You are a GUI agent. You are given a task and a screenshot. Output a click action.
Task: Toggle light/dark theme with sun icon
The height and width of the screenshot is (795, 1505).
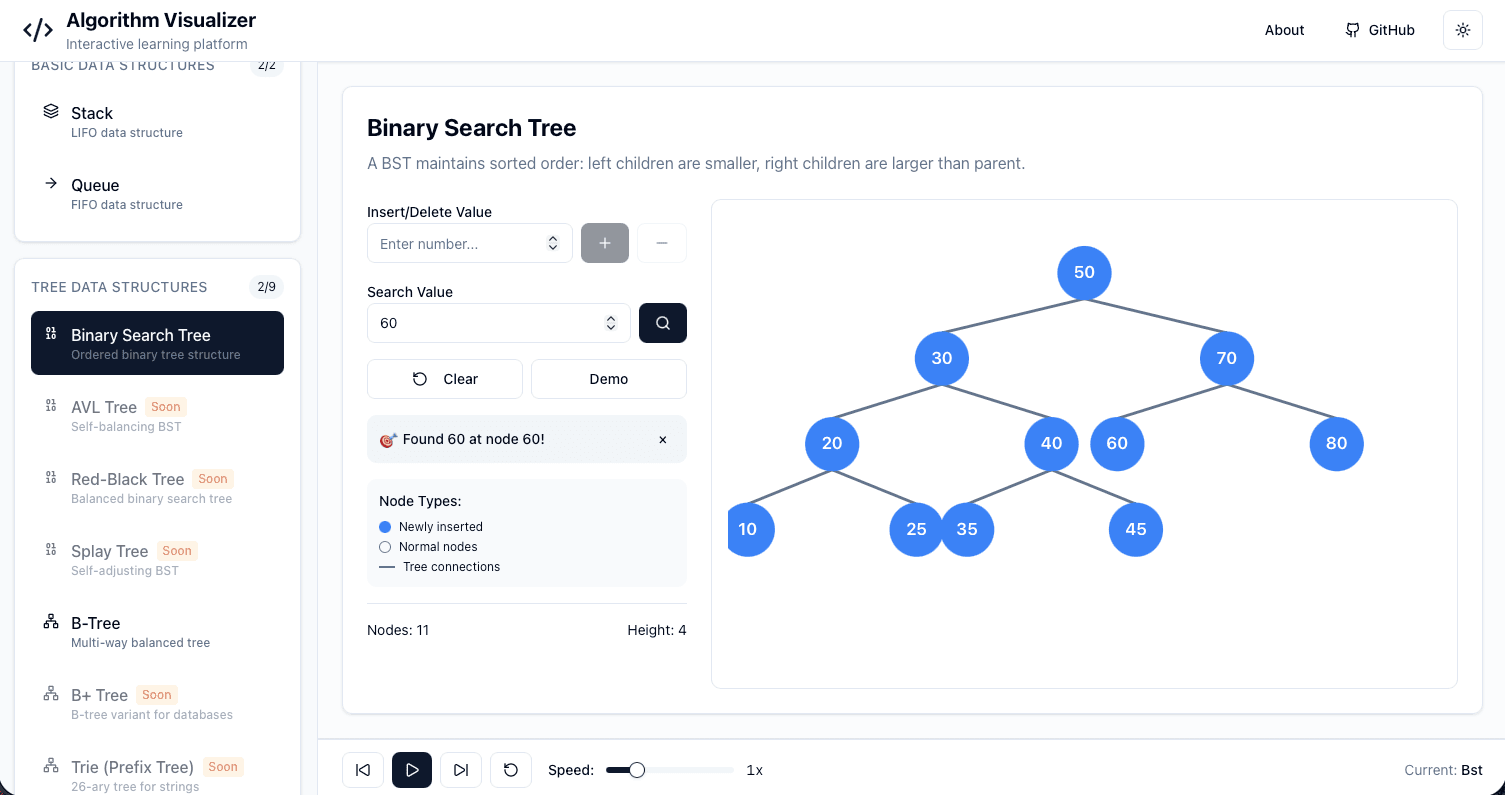(x=1462, y=30)
